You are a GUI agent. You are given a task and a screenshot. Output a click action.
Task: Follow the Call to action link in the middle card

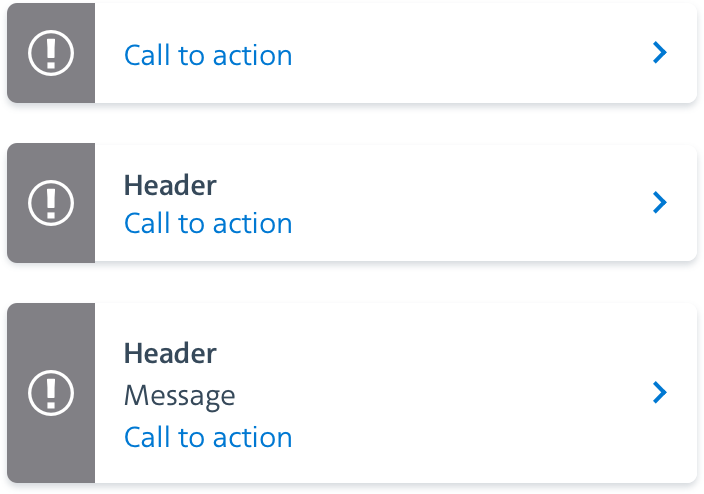tap(208, 223)
